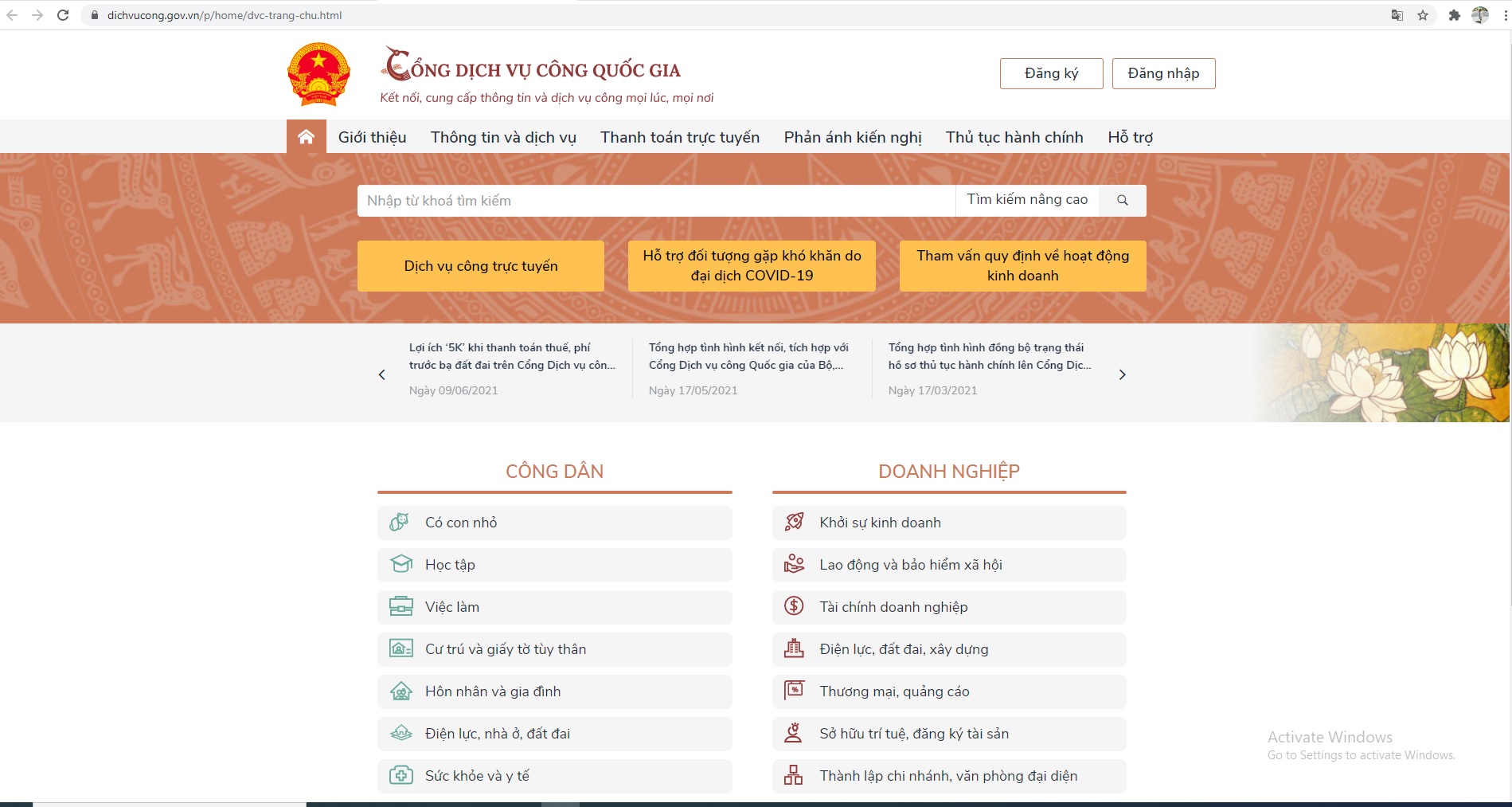This screenshot has height=807, width=1512.
Task: Click the browser back arrow
Action: click(12, 15)
